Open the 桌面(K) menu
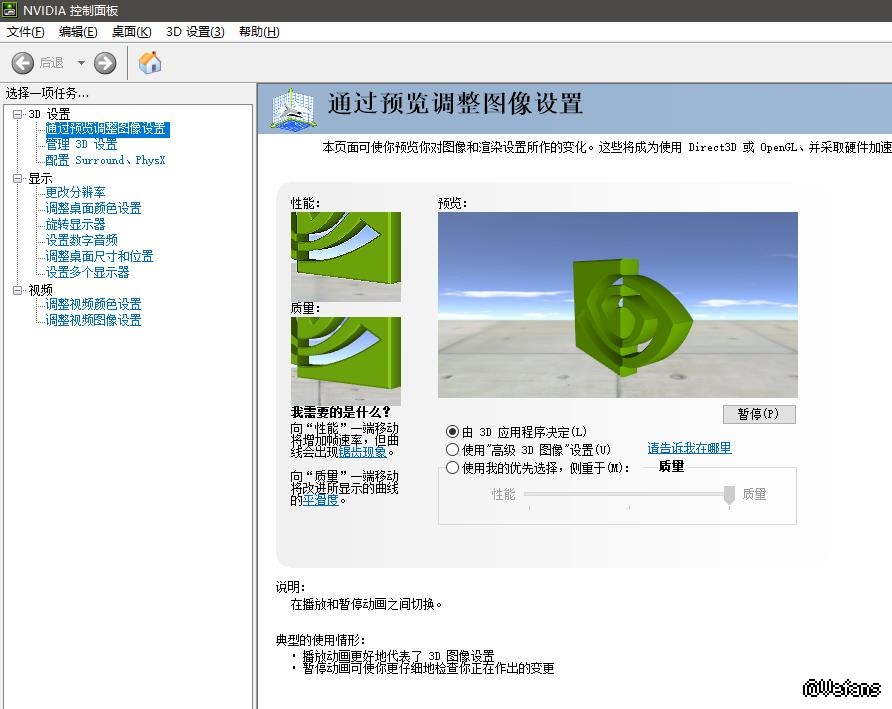Image resolution: width=892 pixels, height=709 pixels. pyautogui.click(x=131, y=32)
